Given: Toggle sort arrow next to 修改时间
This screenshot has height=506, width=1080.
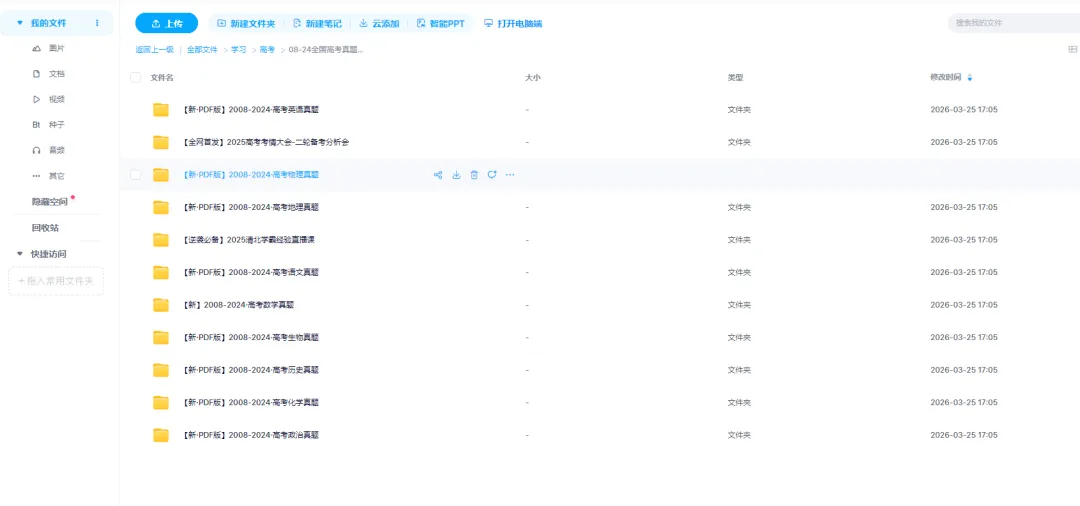Looking at the screenshot, I should pyautogui.click(x=970, y=78).
